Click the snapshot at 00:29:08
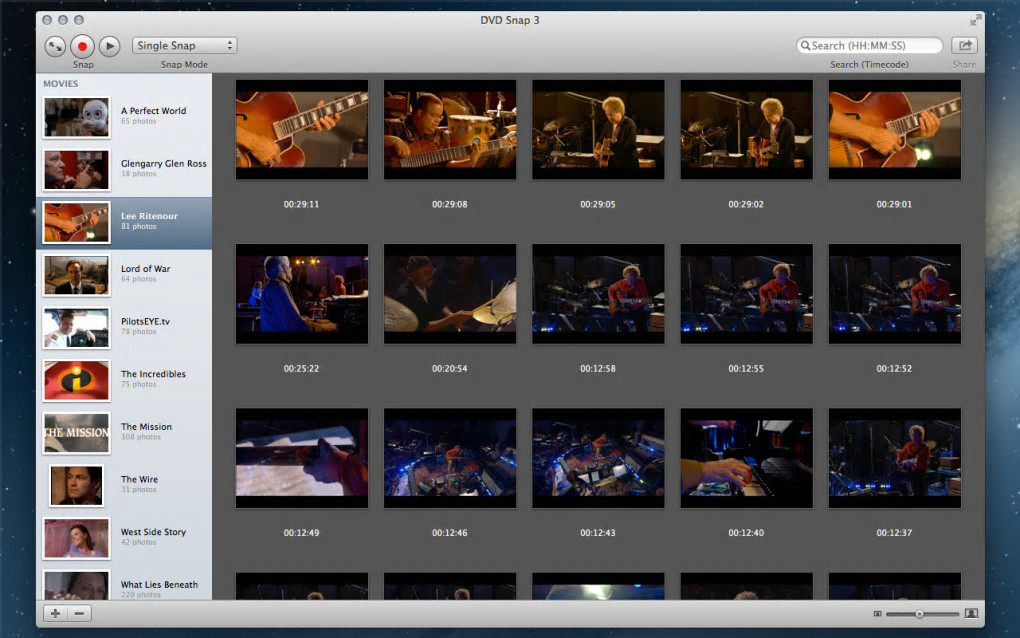1020x638 pixels. click(x=450, y=129)
